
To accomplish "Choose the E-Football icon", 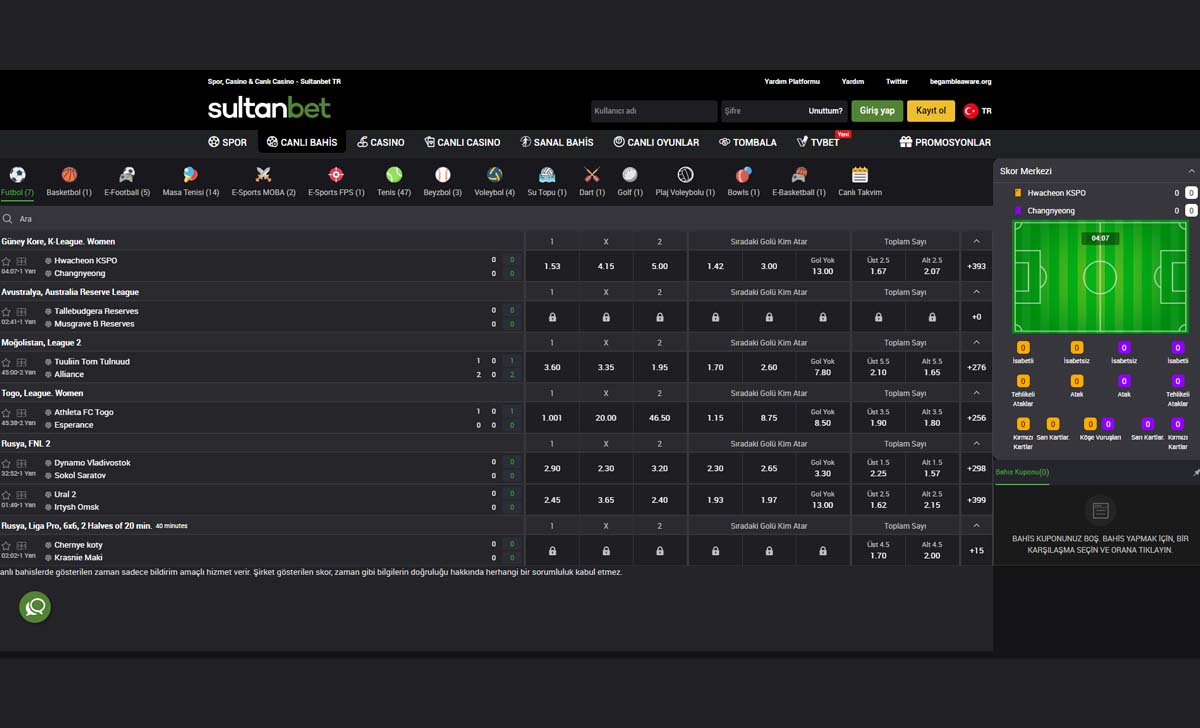I will point(127,174).
